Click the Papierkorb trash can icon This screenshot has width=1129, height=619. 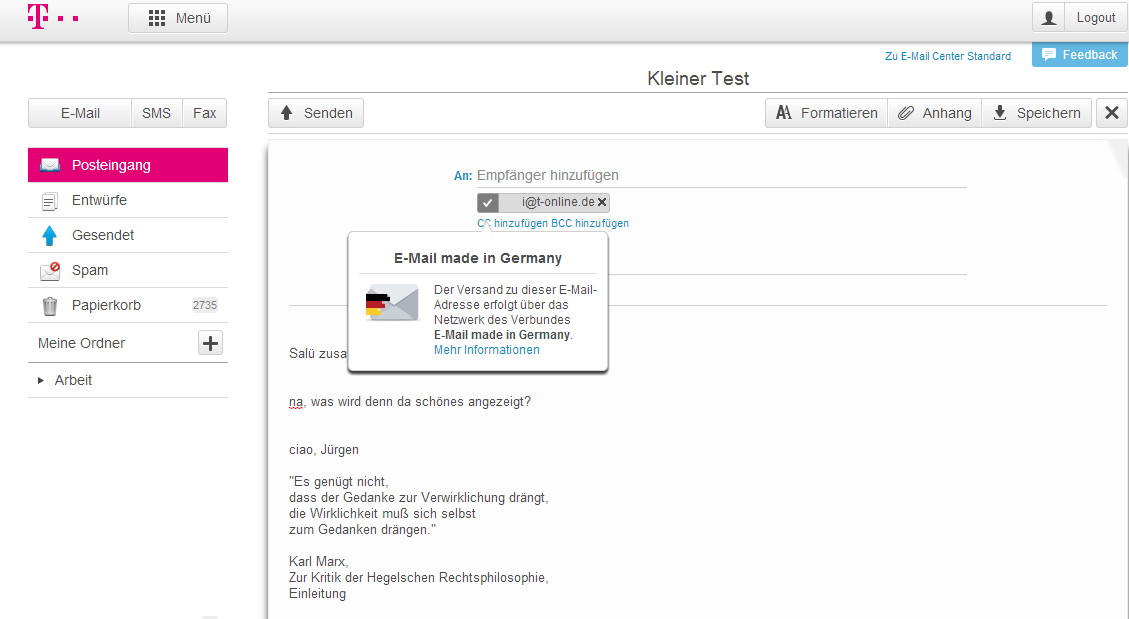pos(49,304)
